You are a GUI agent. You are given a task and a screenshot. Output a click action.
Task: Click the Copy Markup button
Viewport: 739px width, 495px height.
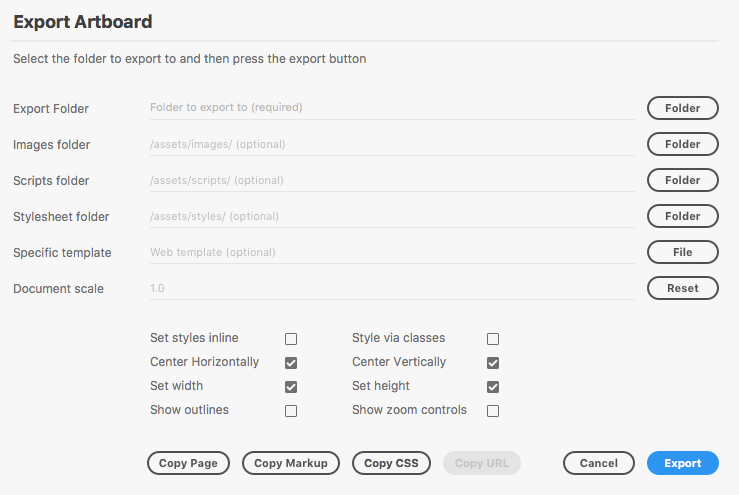tap(291, 463)
